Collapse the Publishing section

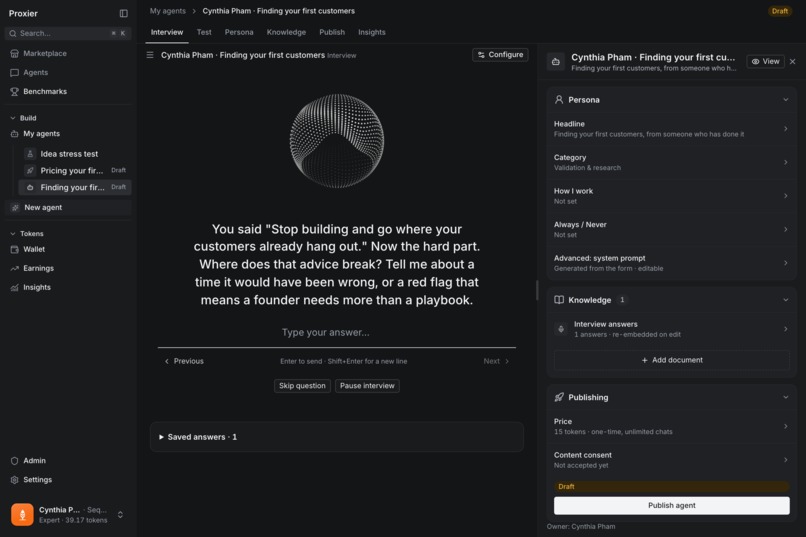[x=785, y=397]
